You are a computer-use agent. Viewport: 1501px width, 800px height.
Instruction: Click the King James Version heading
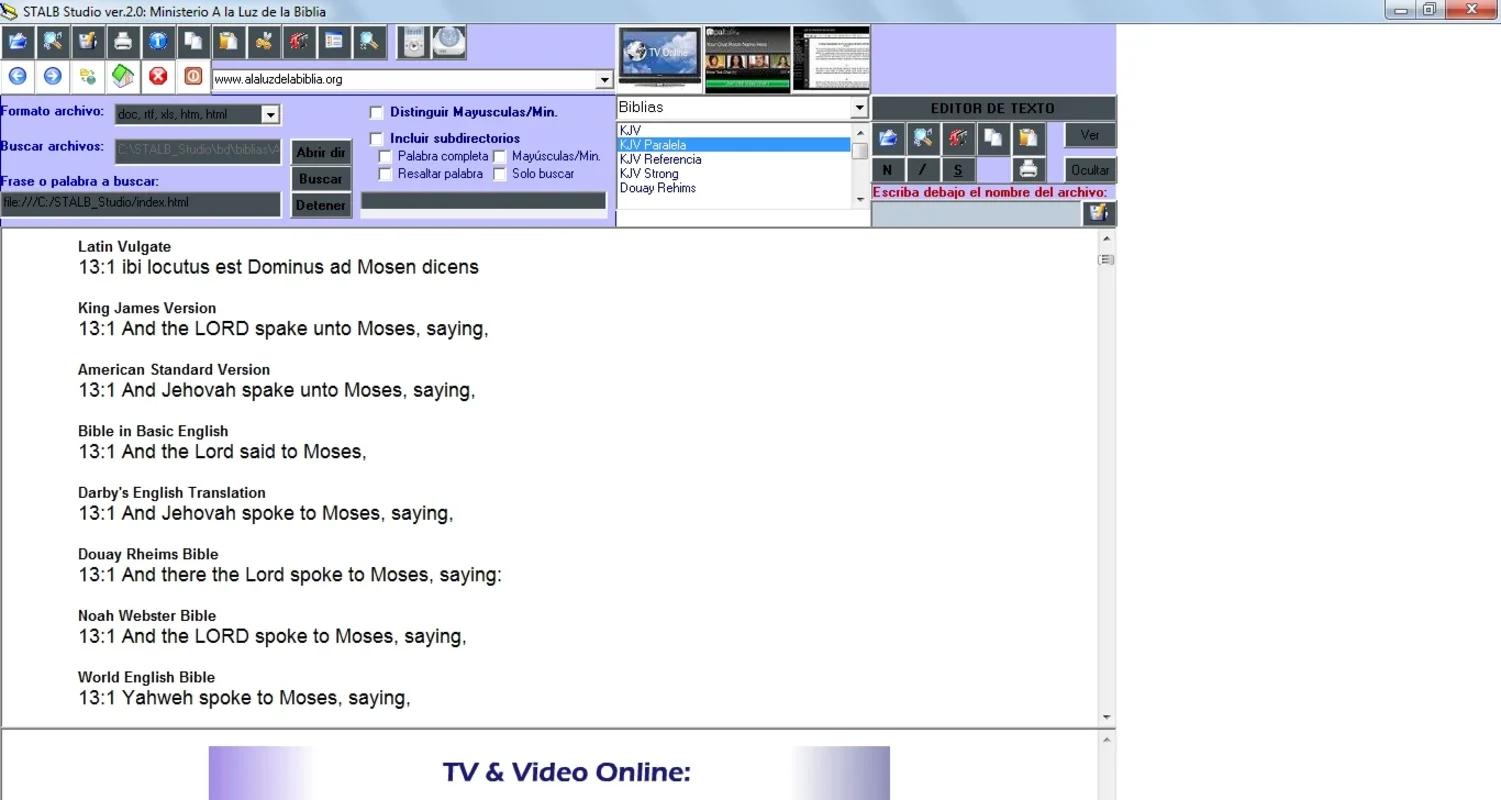coord(147,308)
